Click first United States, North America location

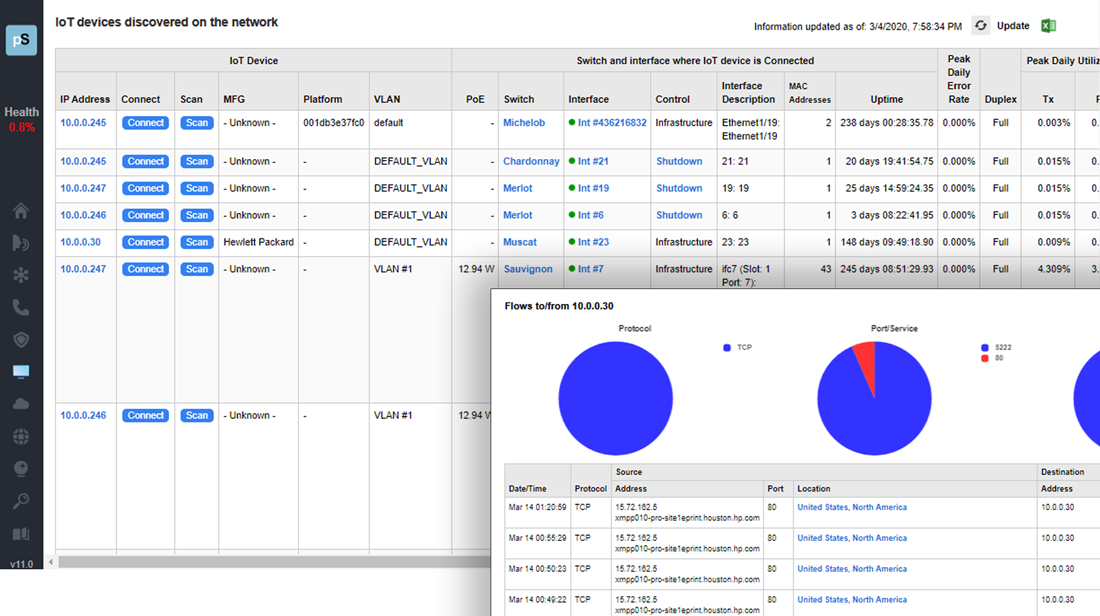(851, 507)
